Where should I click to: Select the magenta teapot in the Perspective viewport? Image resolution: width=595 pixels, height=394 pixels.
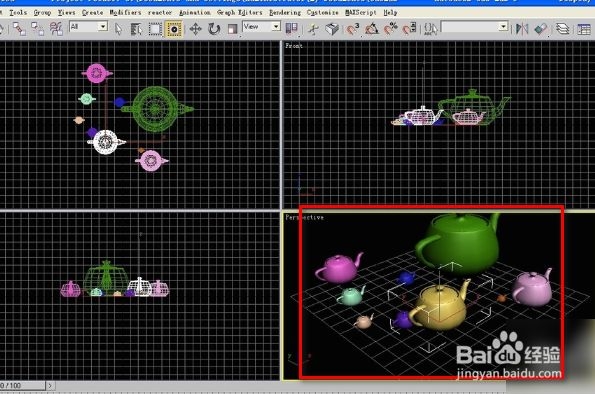[x=338, y=268]
